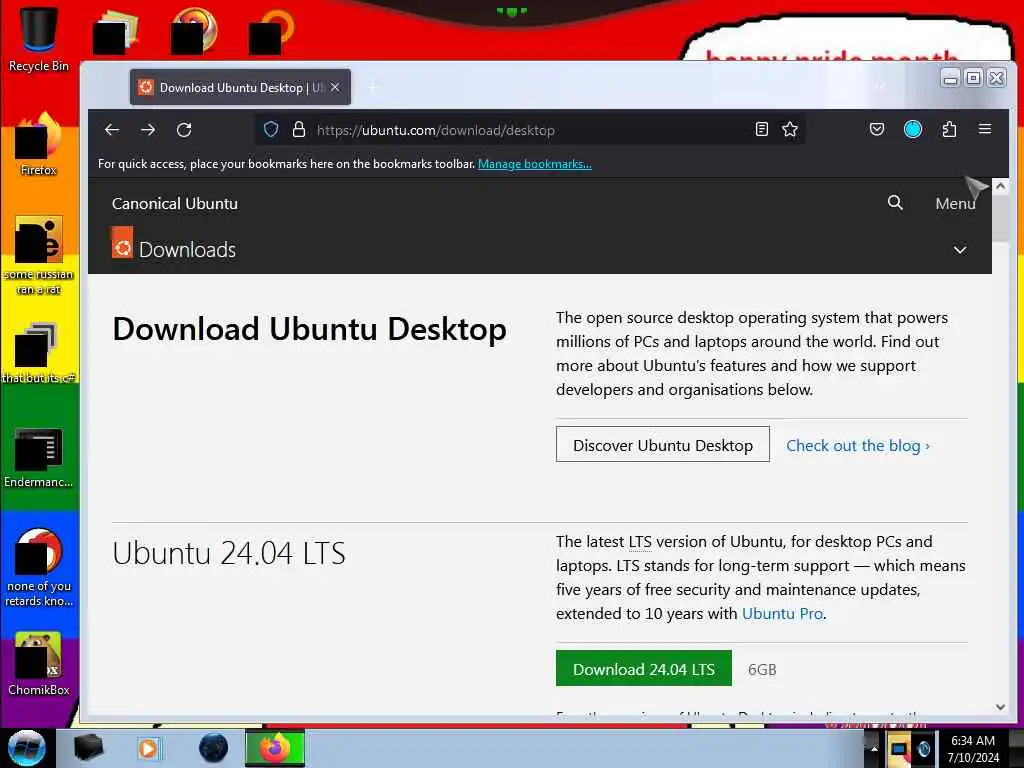Click the scrollbar down arrow
1024x768 pixels.
coord(1000,707)
